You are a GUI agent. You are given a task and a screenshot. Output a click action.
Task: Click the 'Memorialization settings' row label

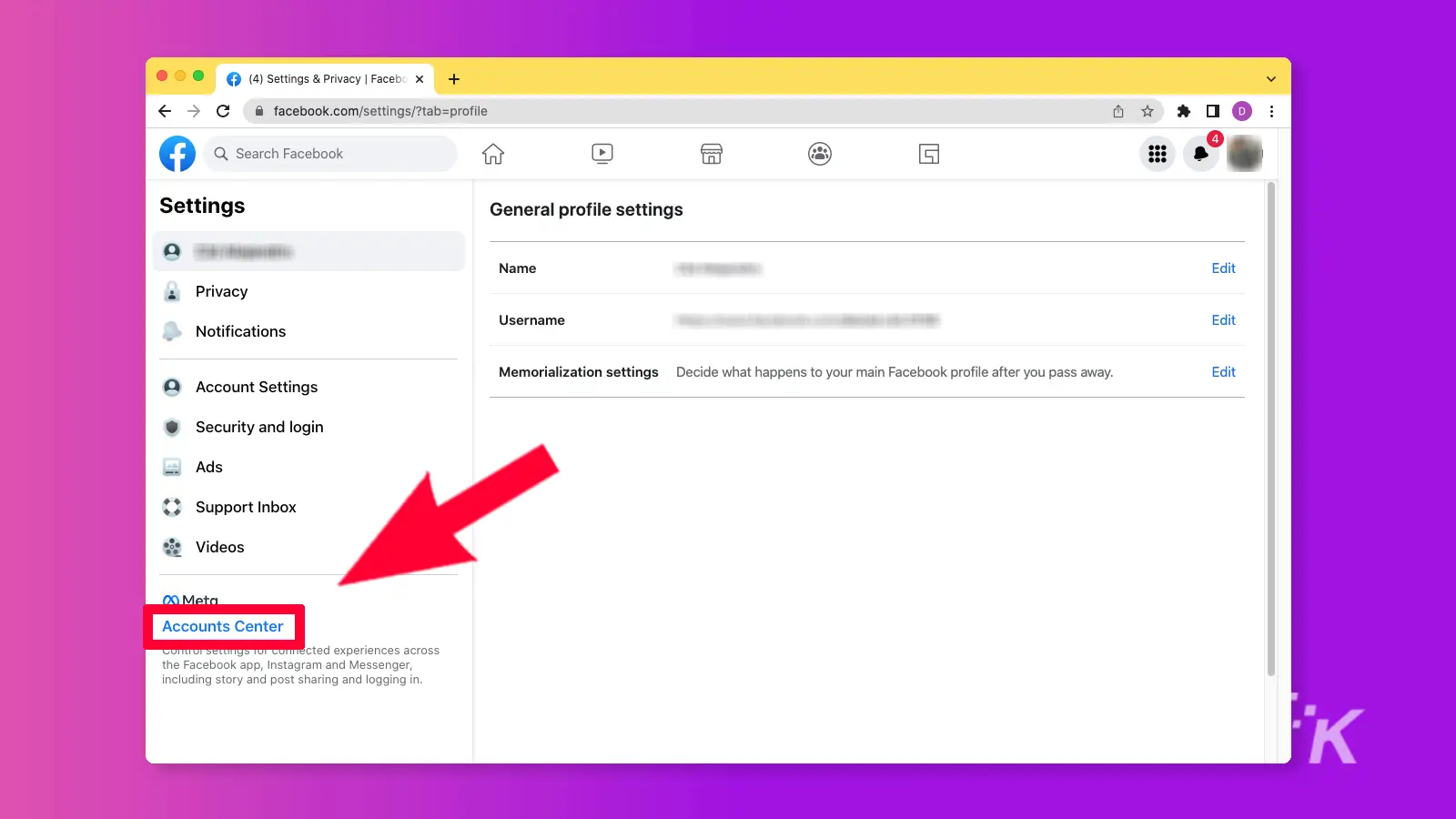coord(579,372)
